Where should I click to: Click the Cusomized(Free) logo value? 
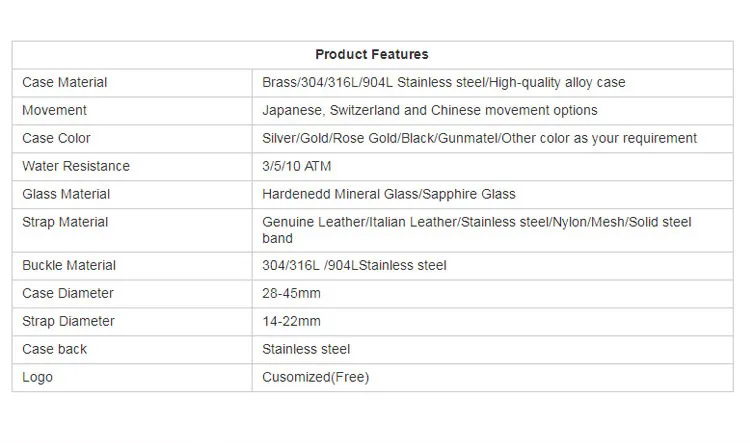(315, 377)
